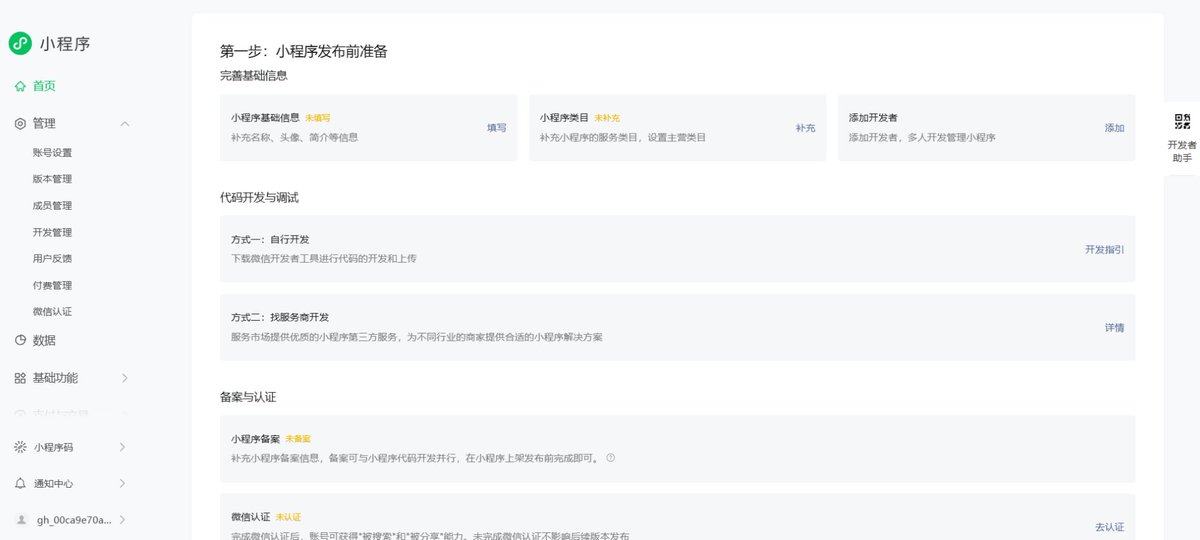The height and width of the screenshot is (540, 1200).
Task: Click the 未补充 status label
Action: pos(607,118)
